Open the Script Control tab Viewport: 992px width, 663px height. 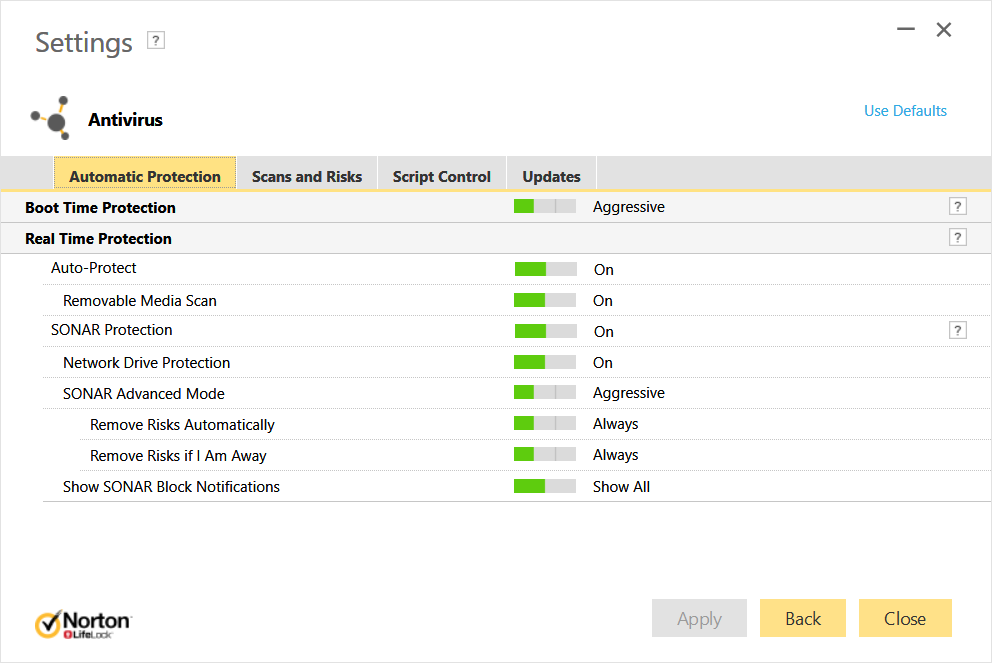[x=441, y=176]
